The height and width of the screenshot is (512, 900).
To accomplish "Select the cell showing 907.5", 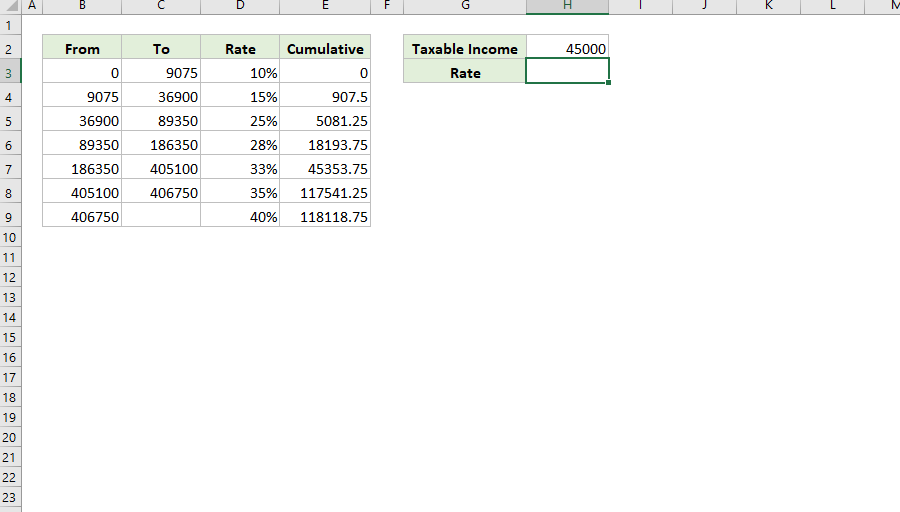I will [325, 97].
